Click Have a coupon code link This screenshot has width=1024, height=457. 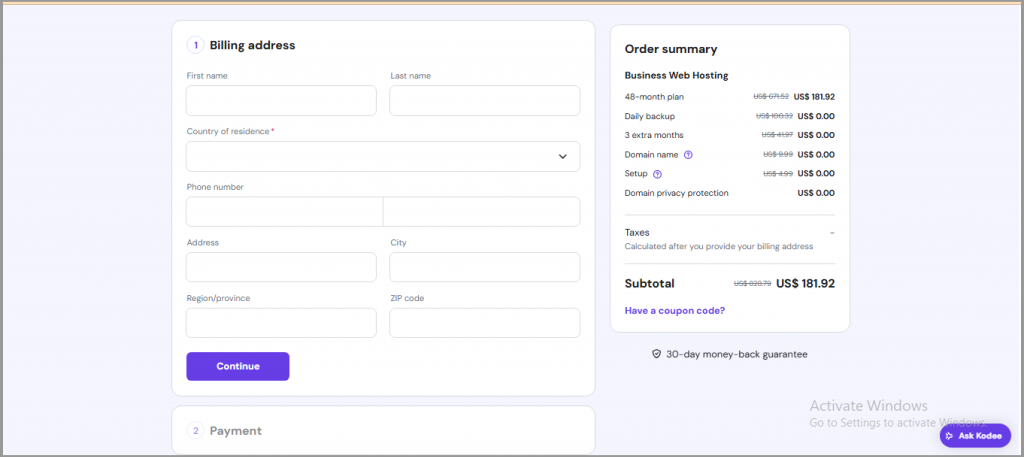coord(675,311)
